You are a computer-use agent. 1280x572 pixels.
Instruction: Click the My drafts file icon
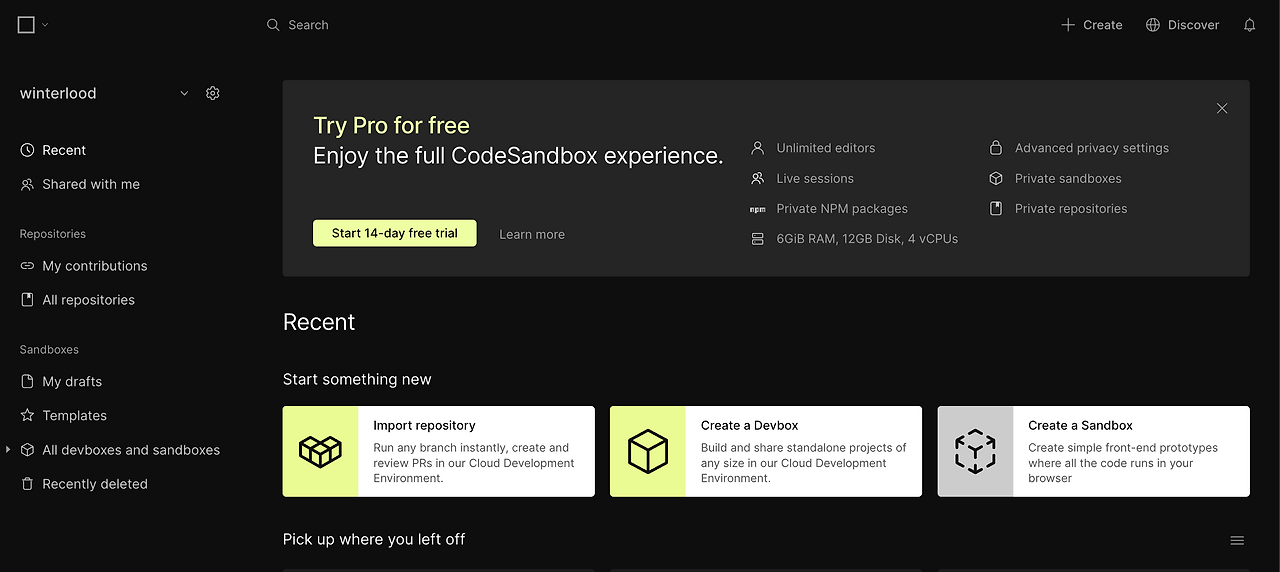click(x=27, y=382)
